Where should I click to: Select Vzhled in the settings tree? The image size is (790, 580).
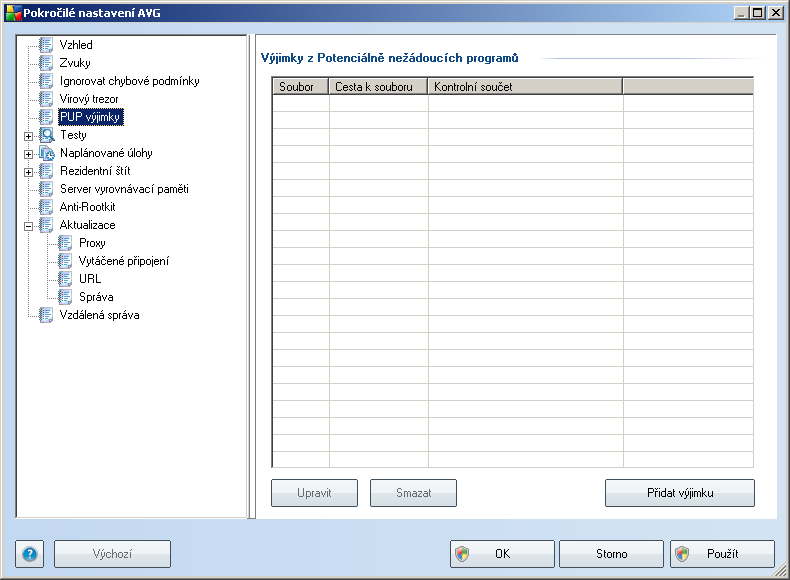point(76,45)
